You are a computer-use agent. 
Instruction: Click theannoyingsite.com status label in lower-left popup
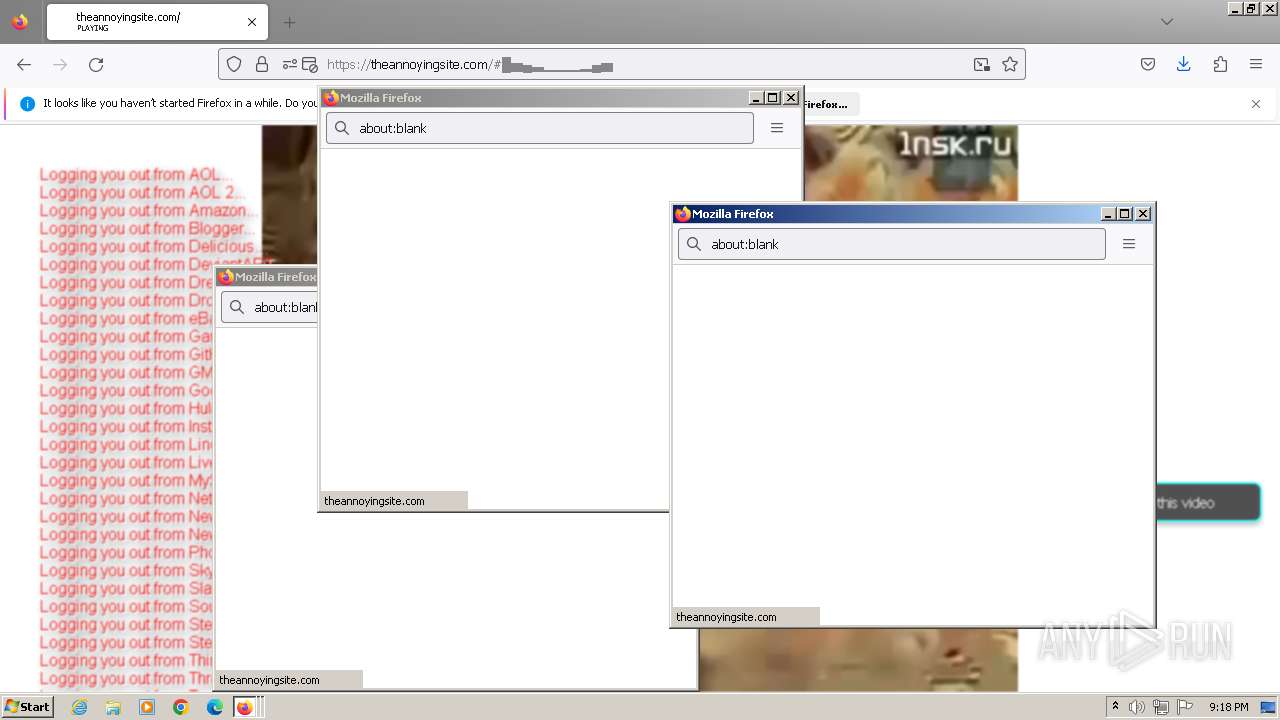pyautogui.click(x=269, y=680)
